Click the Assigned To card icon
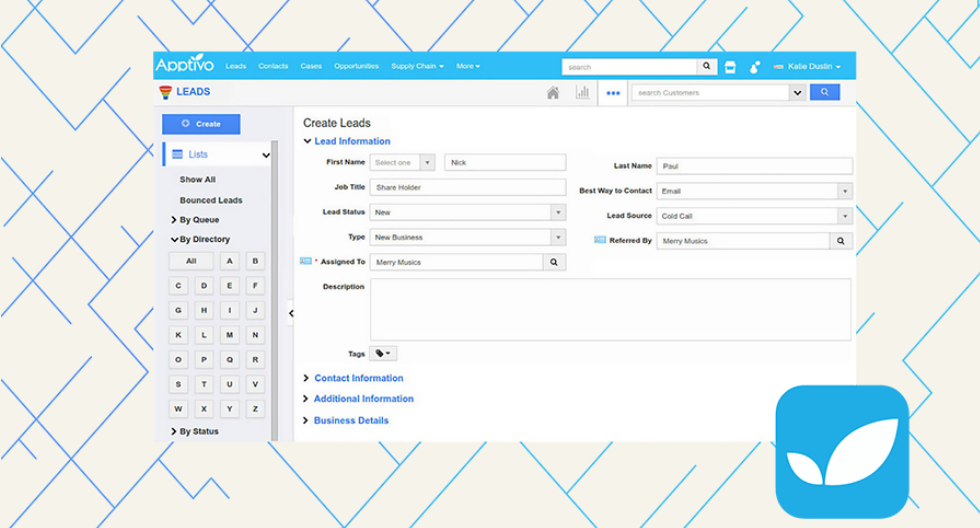This screenshot has width=980, height=528. pyautogui.click(x=306, y=261)
